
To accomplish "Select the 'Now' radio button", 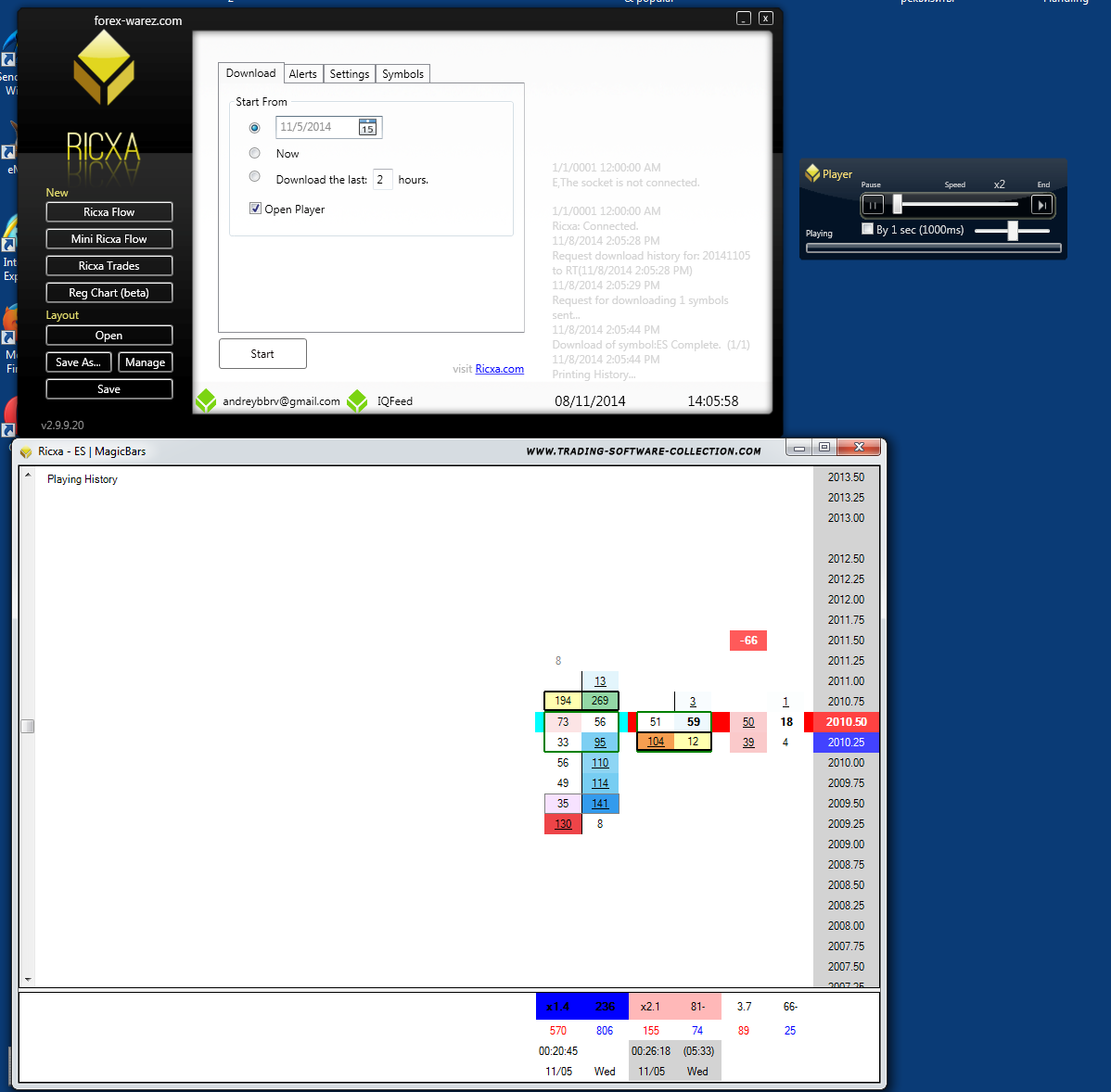I will (254, 153).
